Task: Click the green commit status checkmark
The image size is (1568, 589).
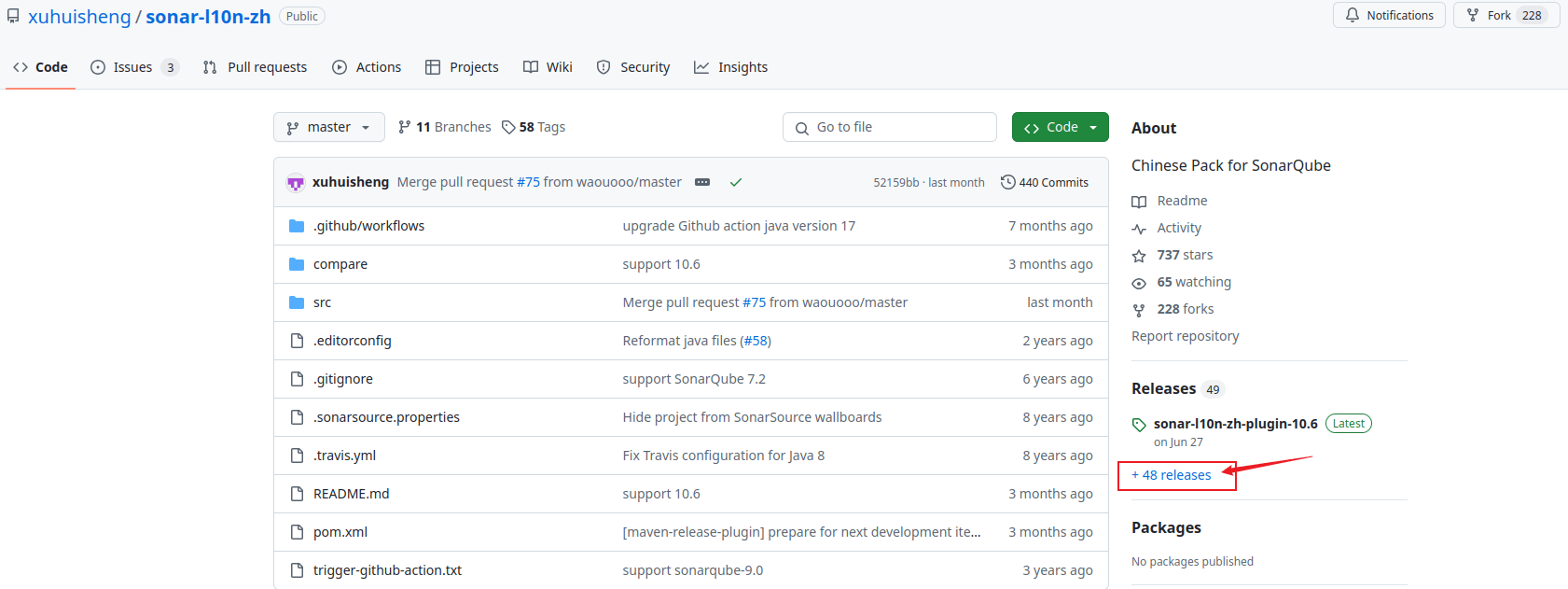Action: pyautogui.click(x=736, y=182)
